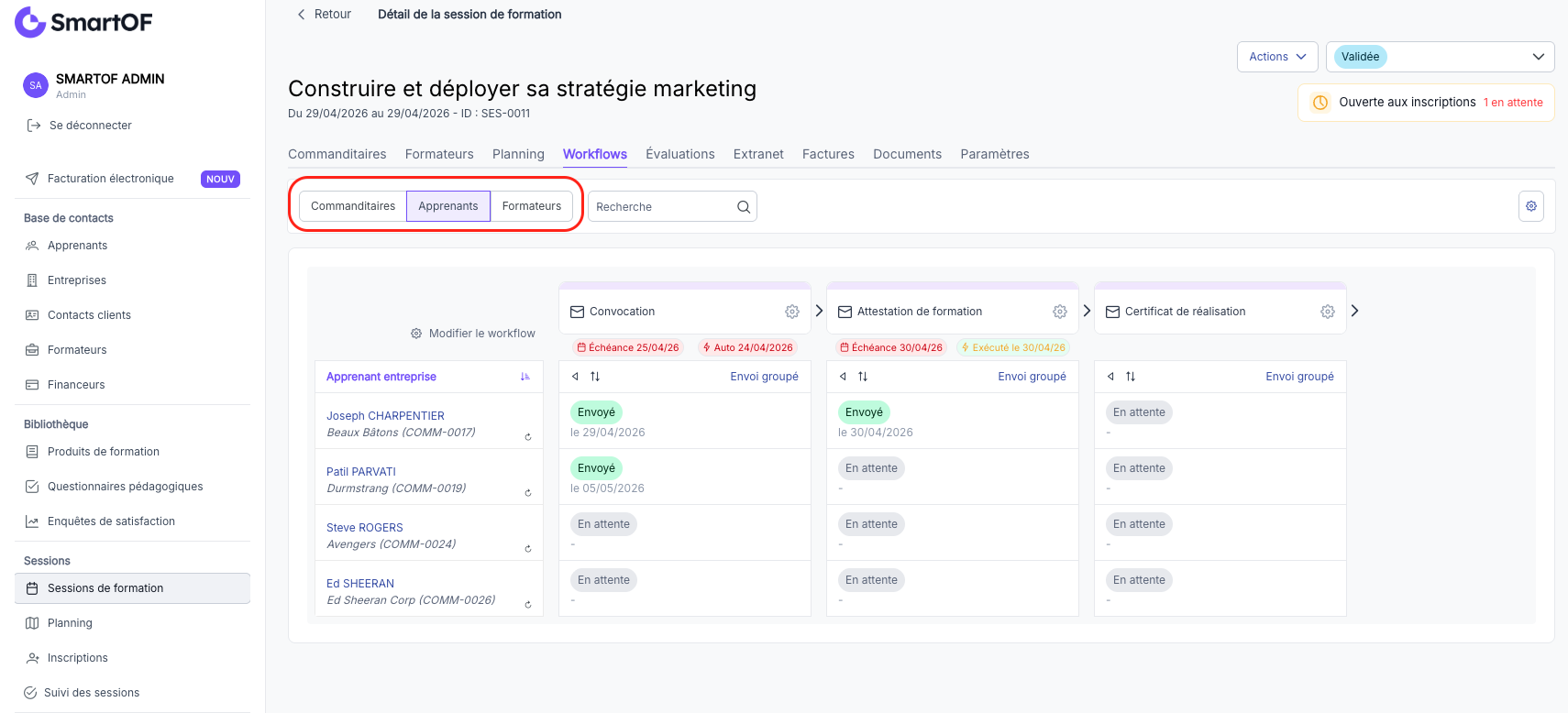Click the Inscriptions person icon
This screenshot has height=713, width=1568.
[x=32, y=658]
